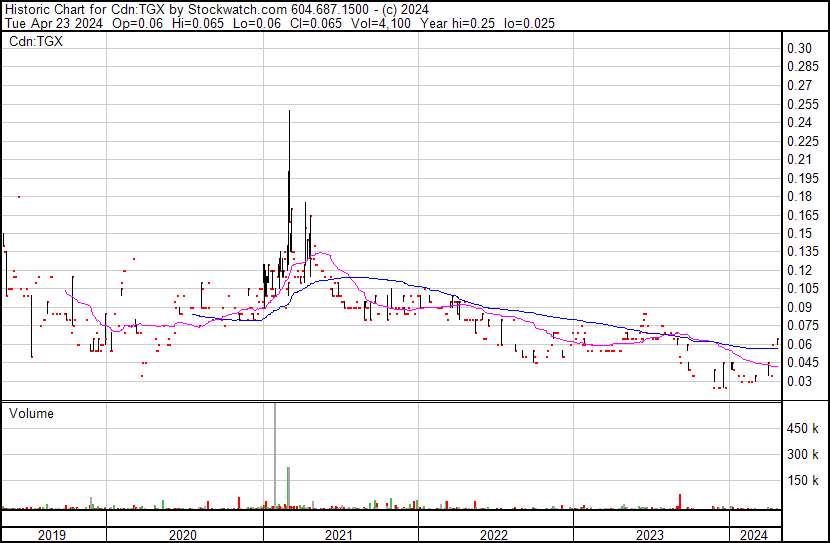Click the Volume panel label

coord(31,413)
